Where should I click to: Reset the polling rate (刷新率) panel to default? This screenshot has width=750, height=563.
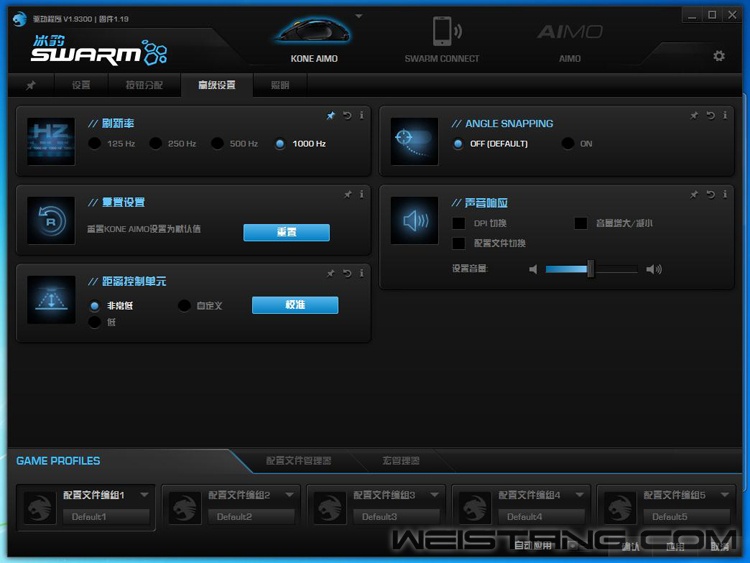347,115
